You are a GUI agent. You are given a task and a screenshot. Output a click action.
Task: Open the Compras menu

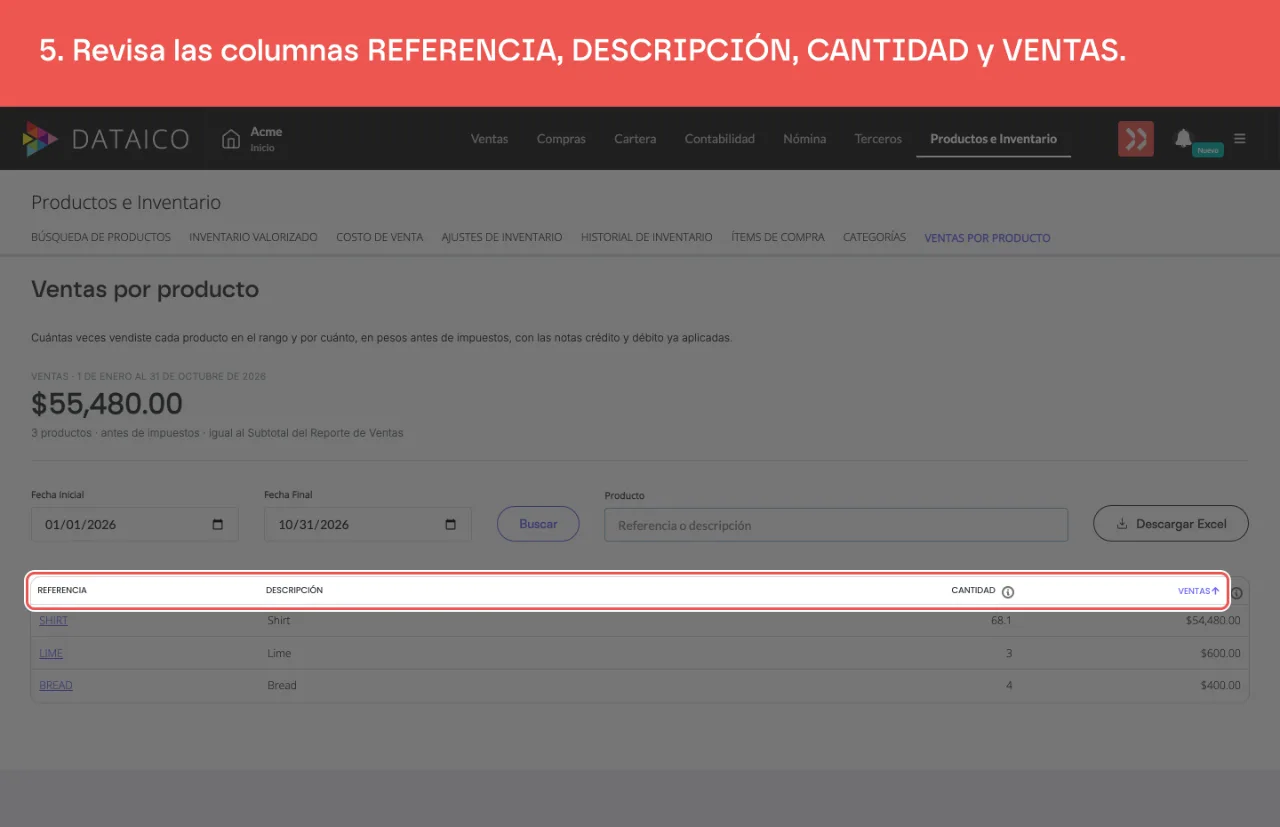point(561,139)
